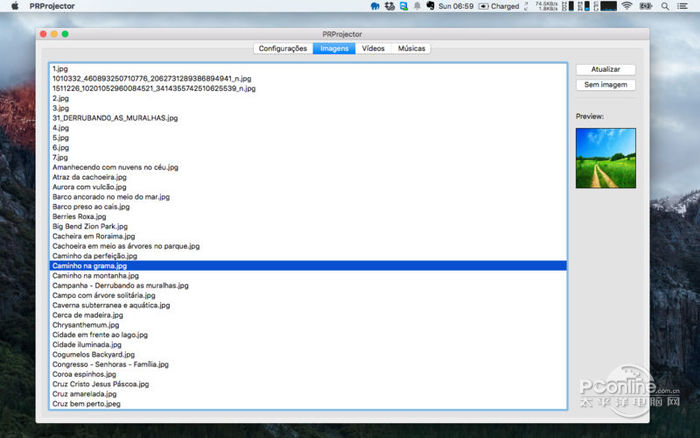Screen dimensions: 700x438
Task: Switch to the Vídeos tab
Action: coord(373,48)
